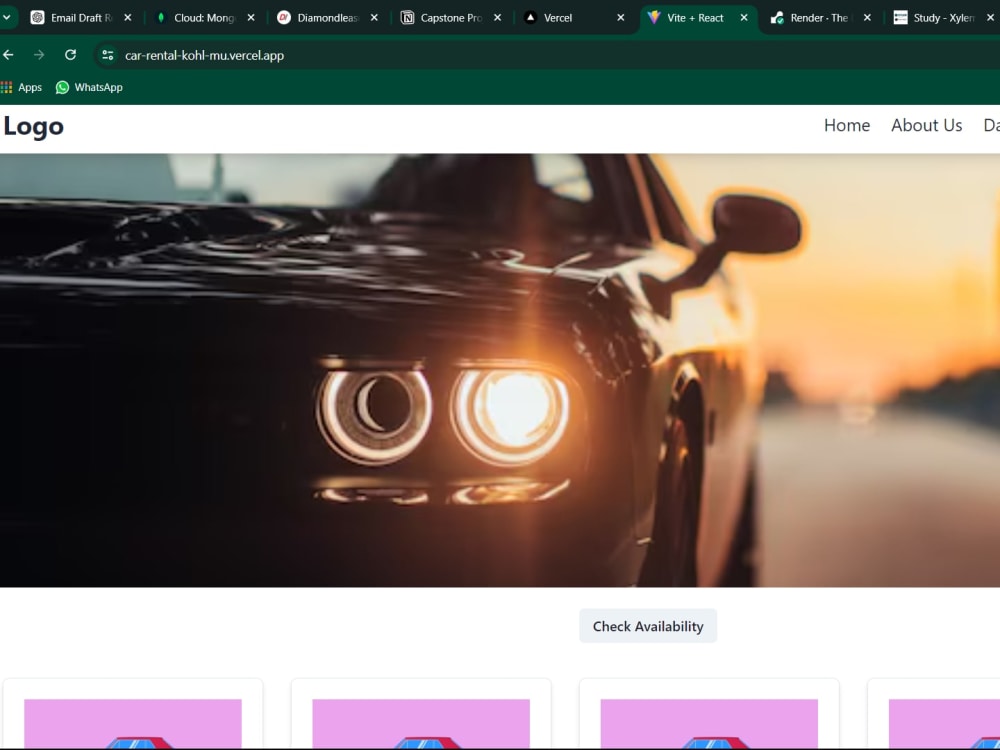
Task: Close the Vite + React tab
Action: 744,18
